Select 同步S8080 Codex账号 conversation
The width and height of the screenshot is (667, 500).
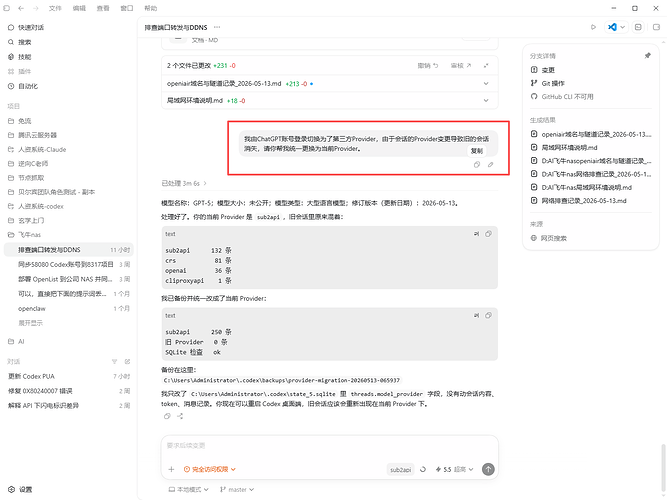click(68, 264)
